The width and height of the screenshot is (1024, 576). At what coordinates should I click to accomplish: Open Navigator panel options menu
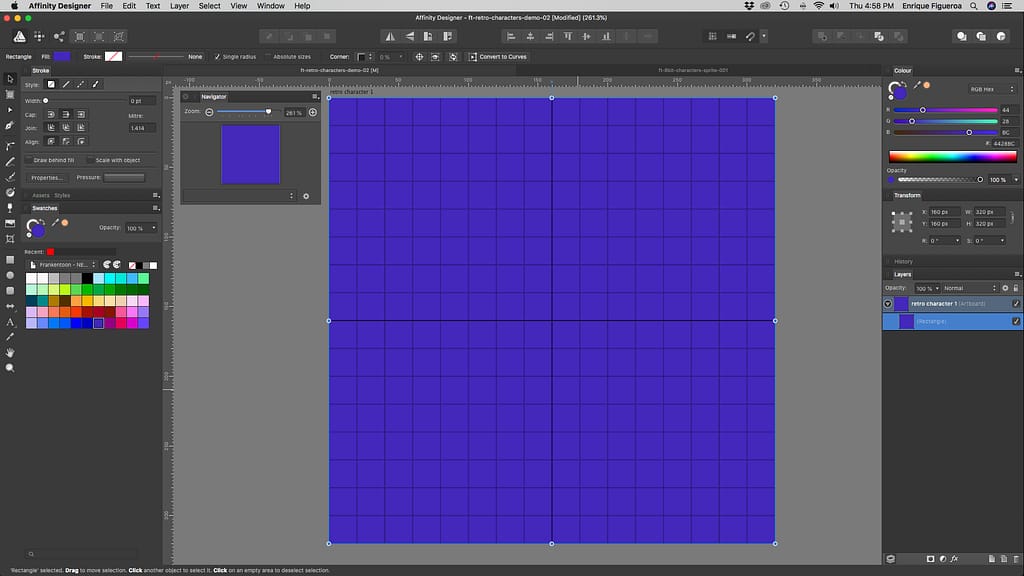315,97
